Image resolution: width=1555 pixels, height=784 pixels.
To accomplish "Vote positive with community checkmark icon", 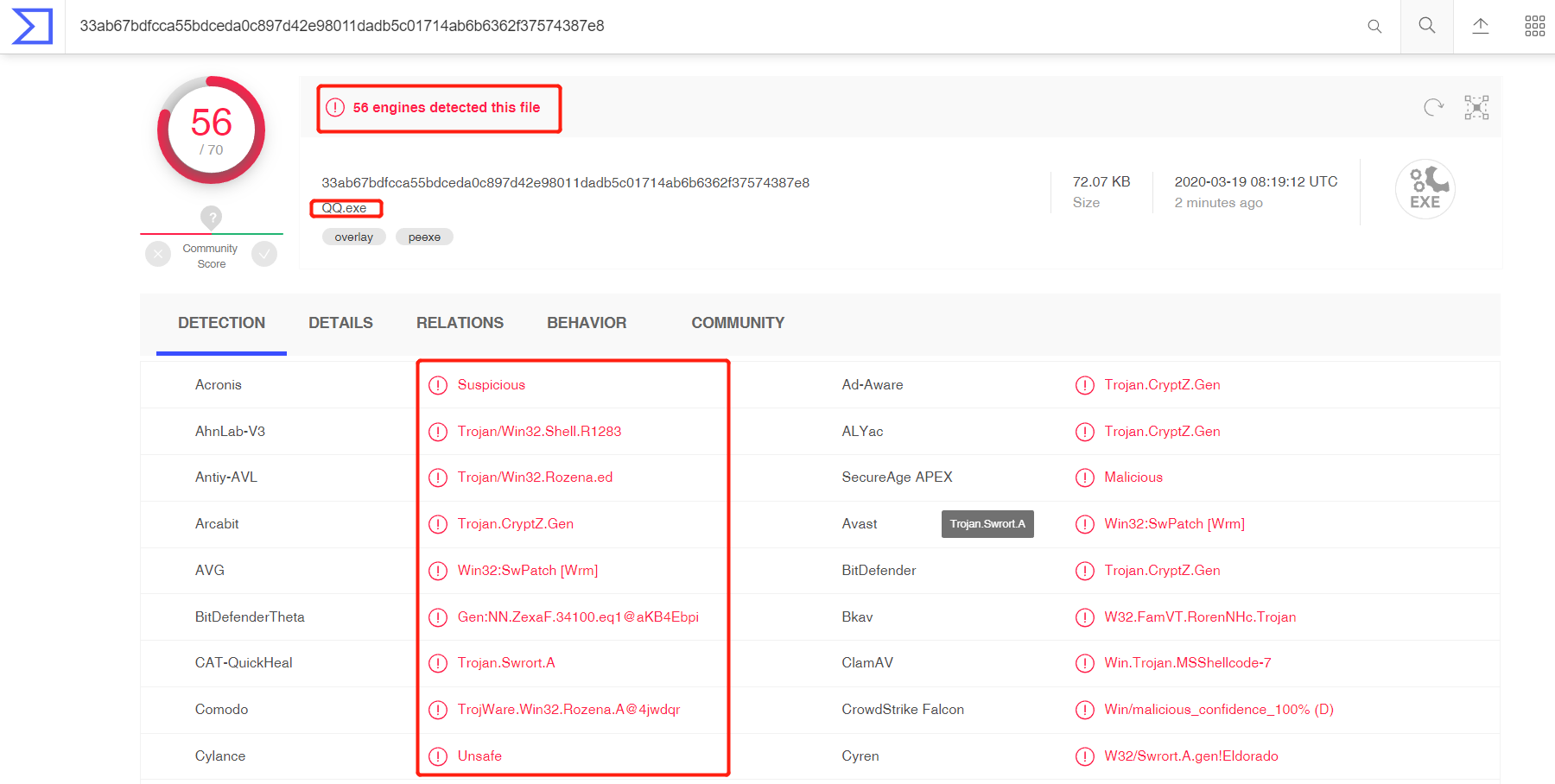I will tap(264, 254).
